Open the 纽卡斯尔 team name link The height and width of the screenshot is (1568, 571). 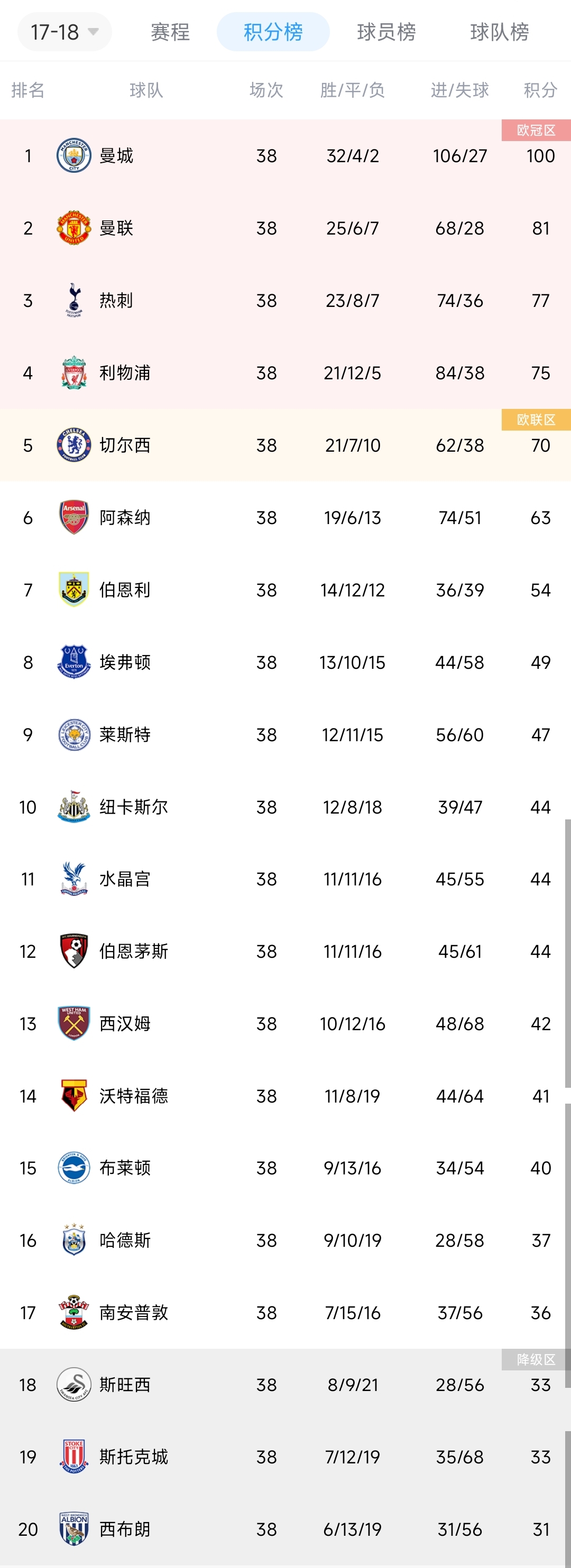pos(133,807)
